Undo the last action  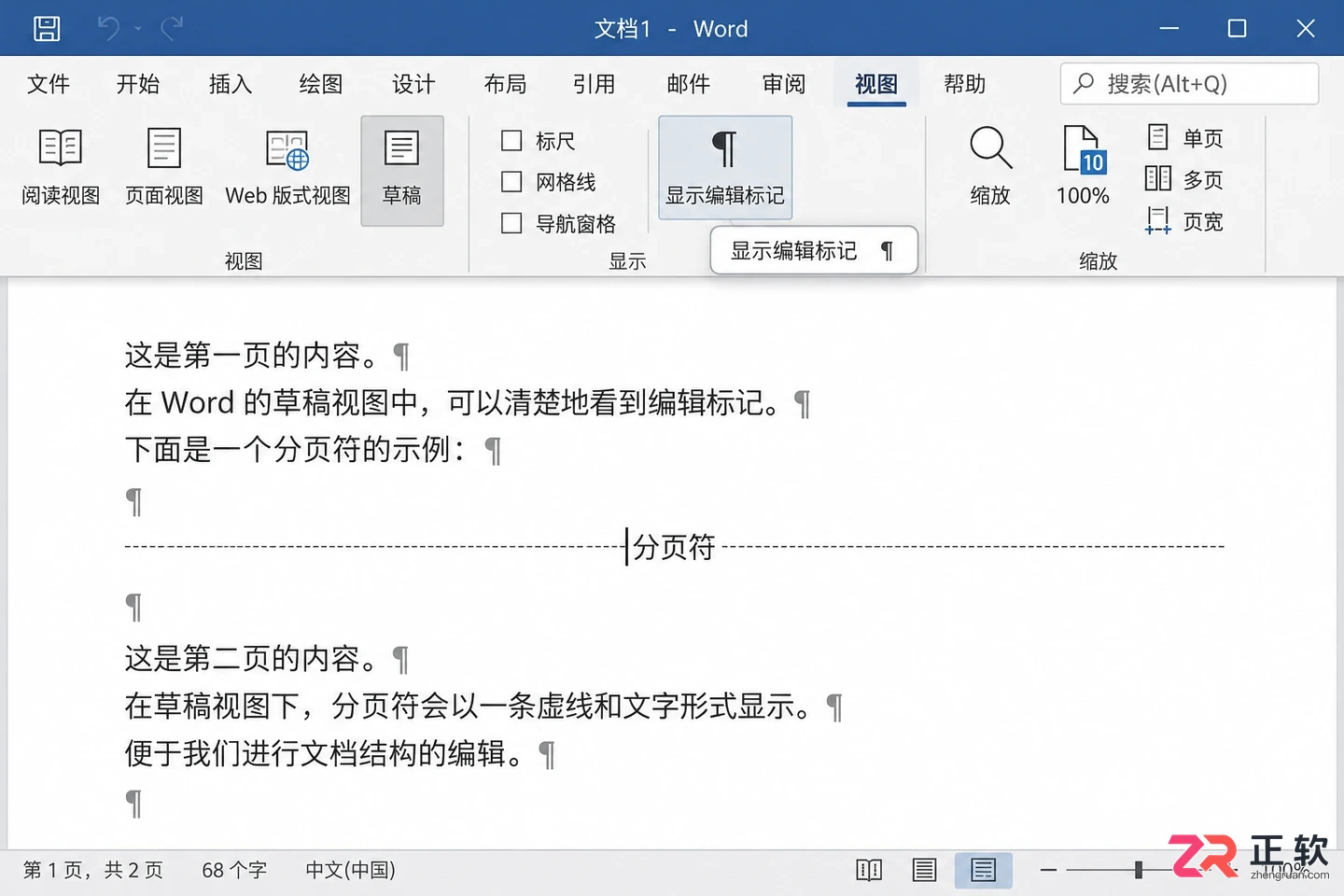tap(108, 29)
